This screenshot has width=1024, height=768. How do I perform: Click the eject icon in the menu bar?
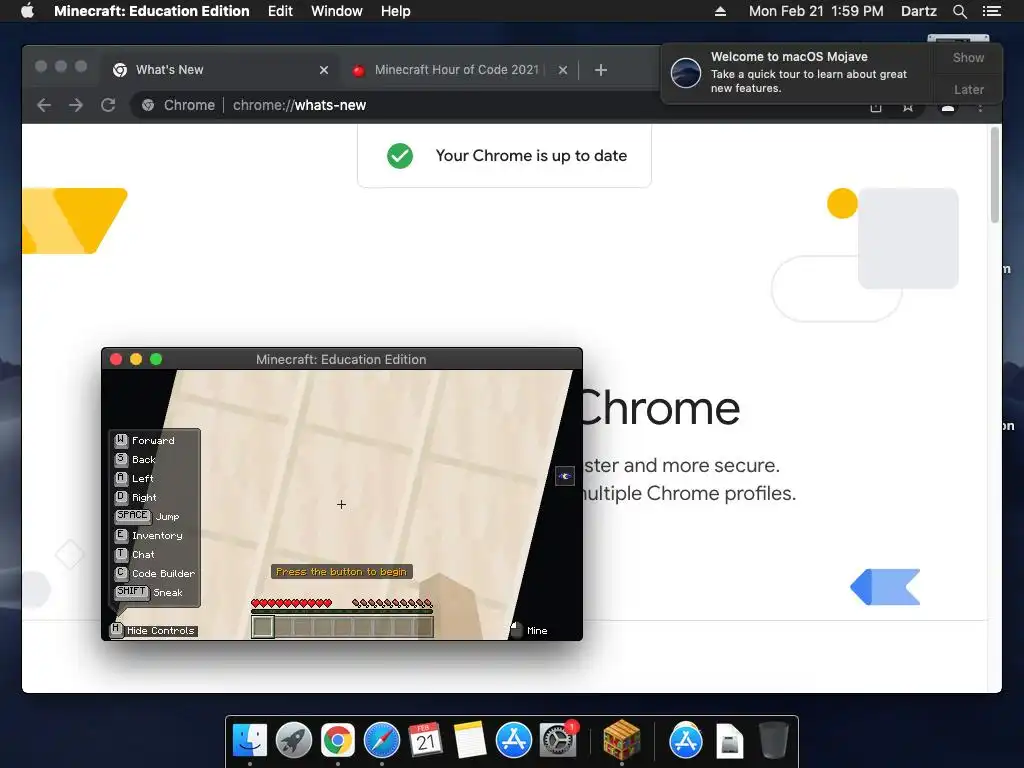[720, 11]
